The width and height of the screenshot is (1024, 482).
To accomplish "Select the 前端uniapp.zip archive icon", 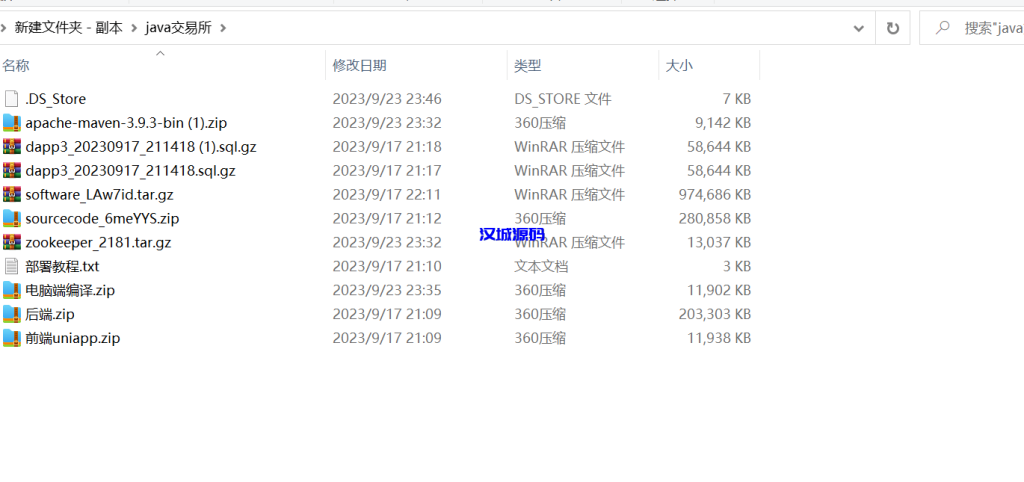I will coord(12,338).
